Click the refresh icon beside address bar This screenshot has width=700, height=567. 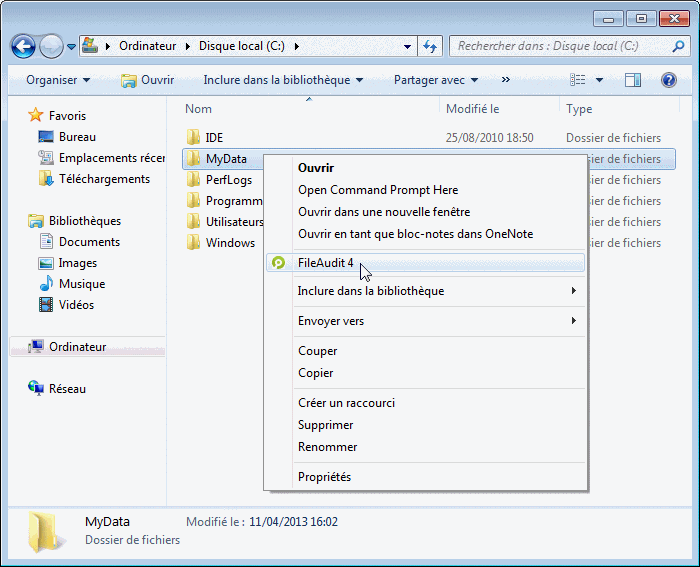tap(430, 46)
